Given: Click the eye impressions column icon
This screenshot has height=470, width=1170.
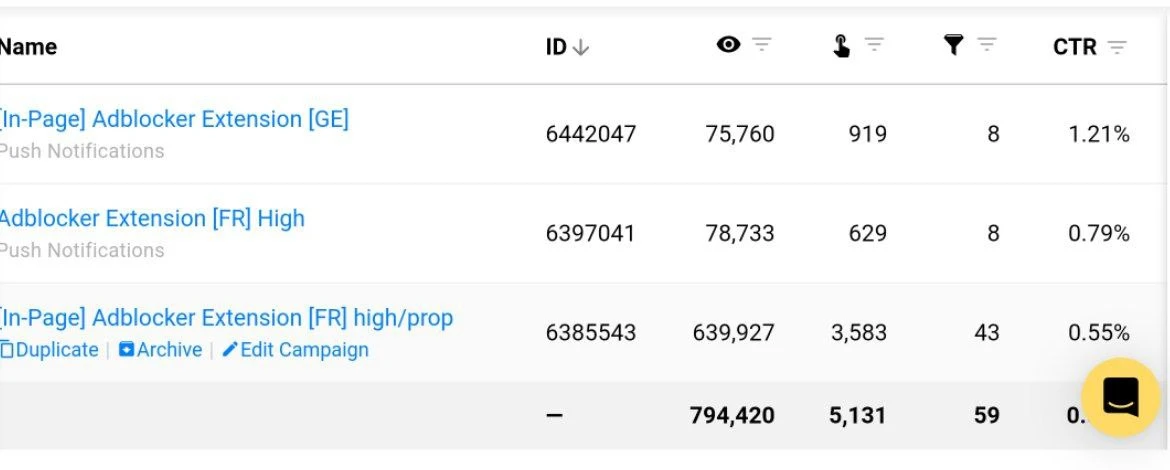Looking at the screenshot, I should coord(728,45).
